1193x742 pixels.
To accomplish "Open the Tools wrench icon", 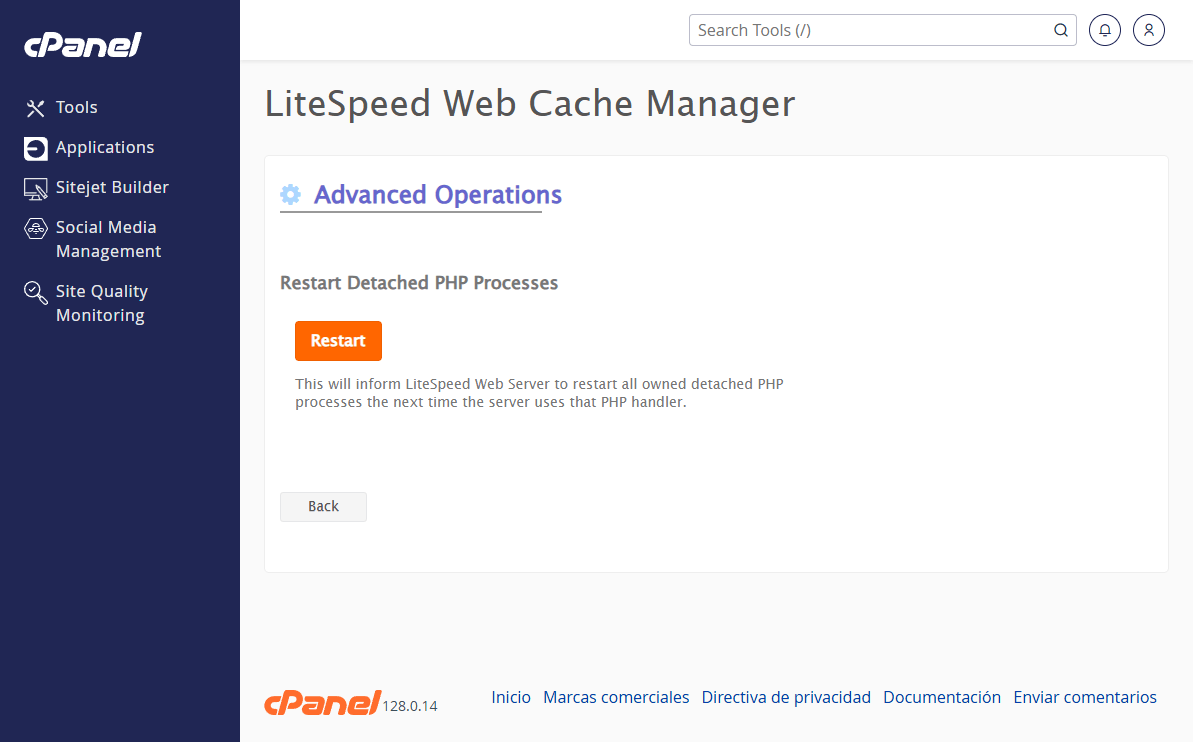I will (35, 108).
